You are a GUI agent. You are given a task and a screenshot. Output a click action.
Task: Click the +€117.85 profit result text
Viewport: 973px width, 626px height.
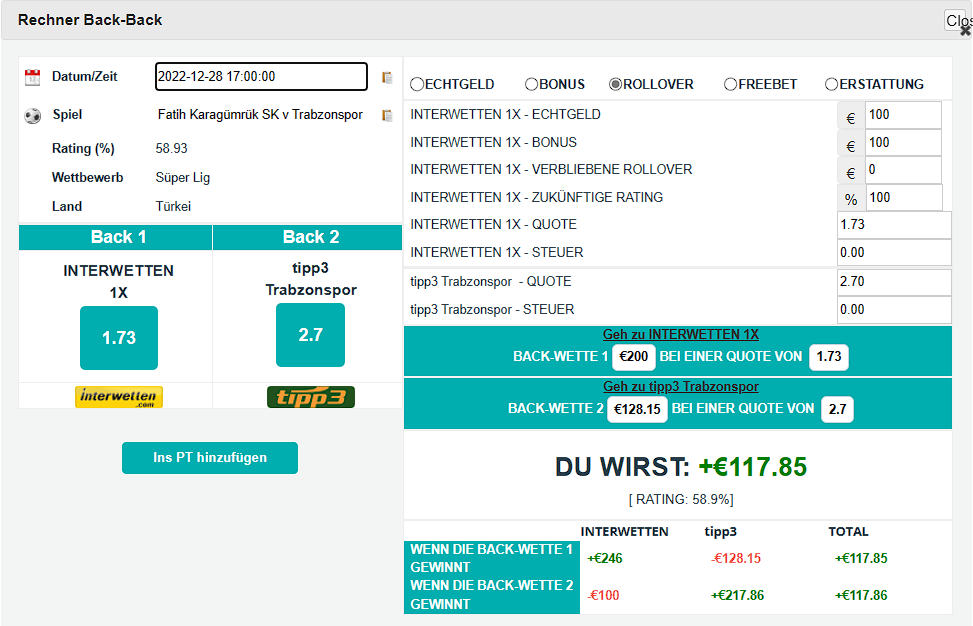point(753,467)
